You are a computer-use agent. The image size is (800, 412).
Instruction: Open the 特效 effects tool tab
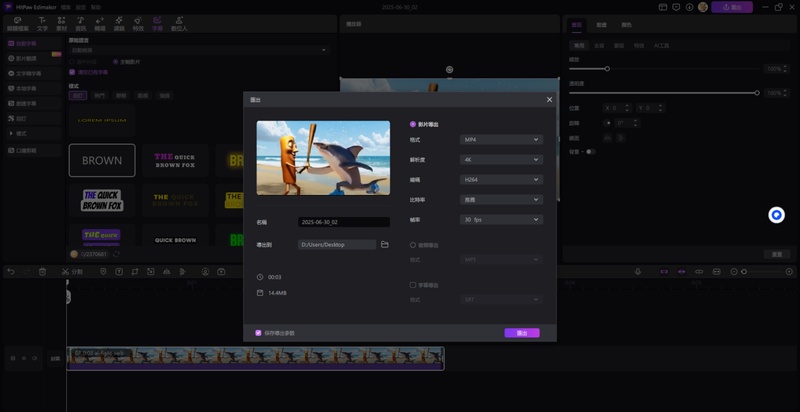click(x=138, y=23)
